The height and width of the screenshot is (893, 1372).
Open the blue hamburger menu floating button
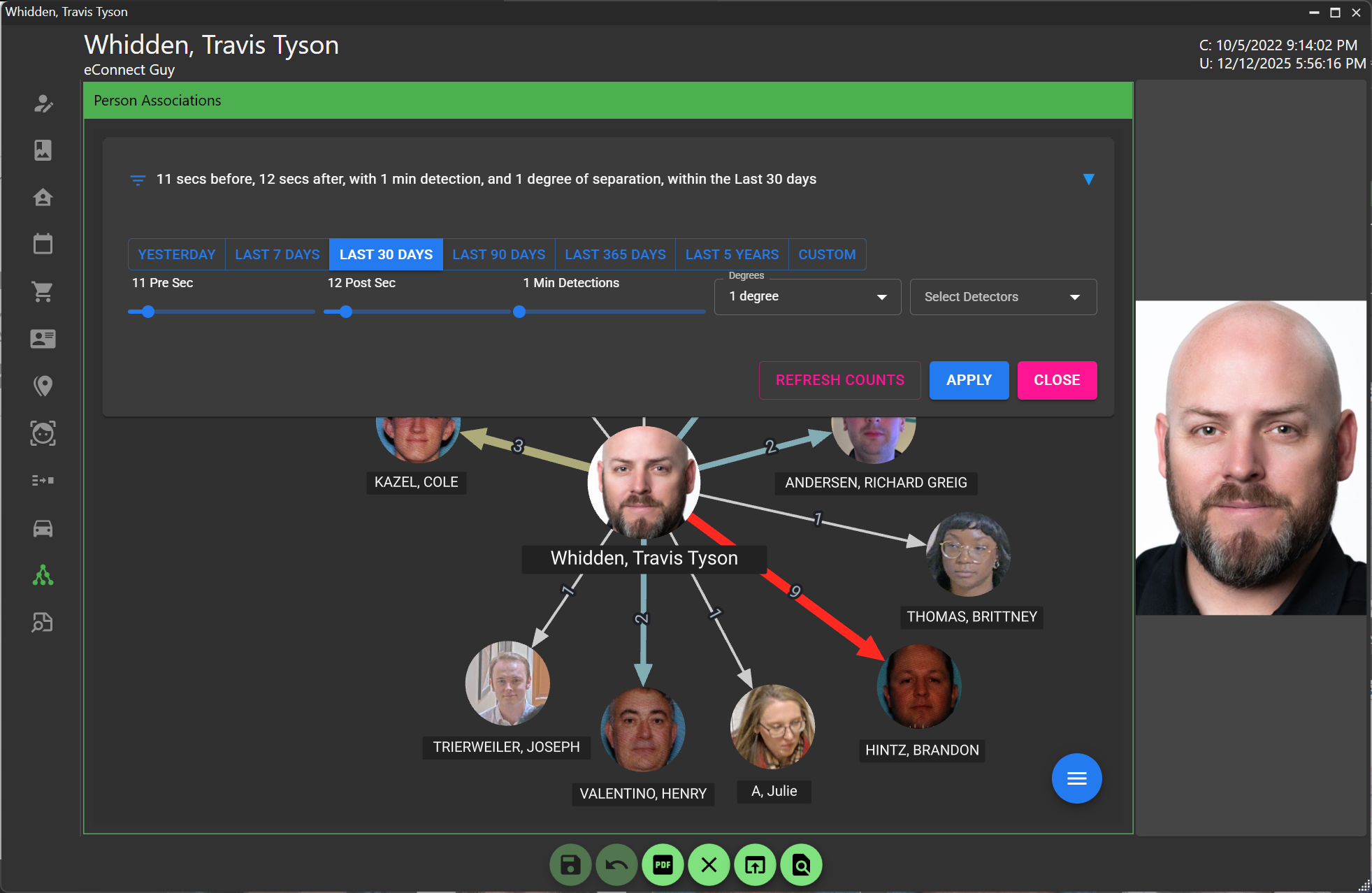pos(1076,778)
